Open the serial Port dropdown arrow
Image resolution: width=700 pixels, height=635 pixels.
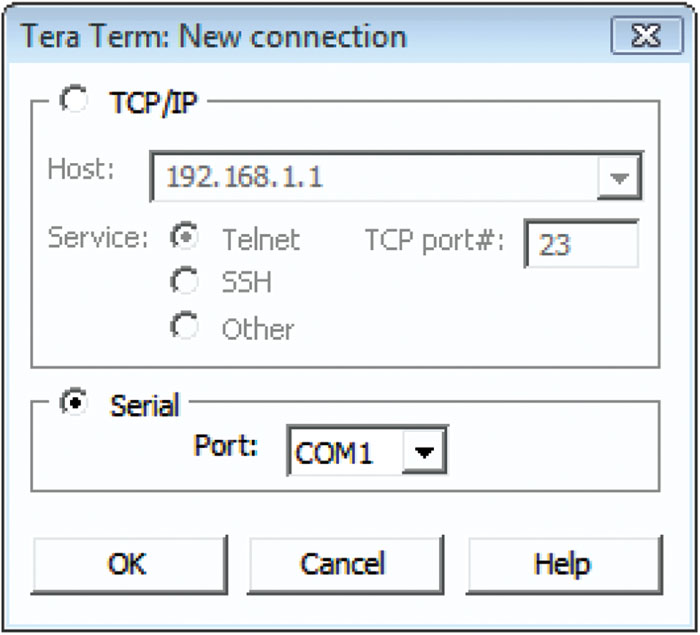pyautogui.click(x=424, y=451)
